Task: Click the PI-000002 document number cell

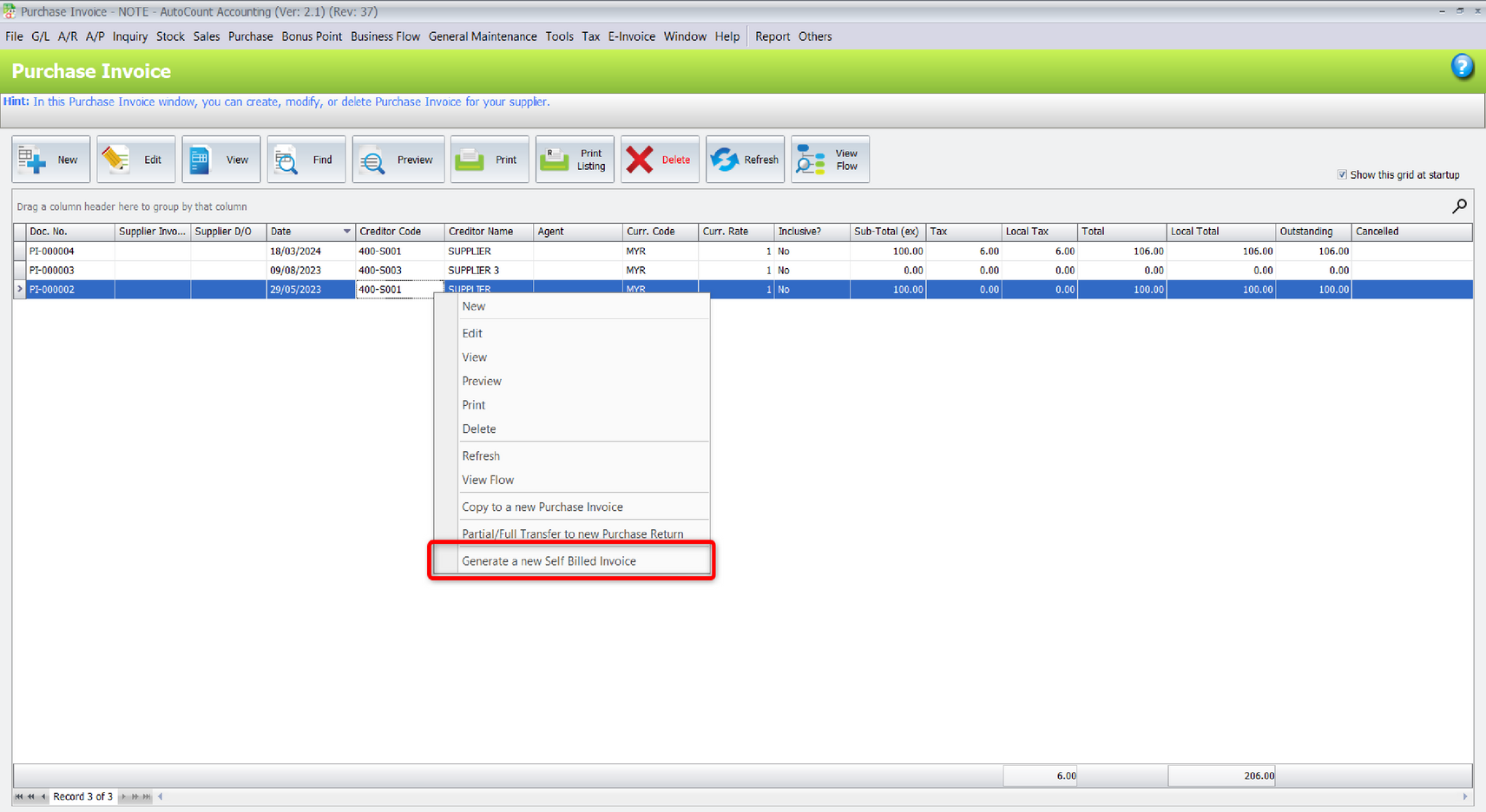Action: (x=70, y=289)
